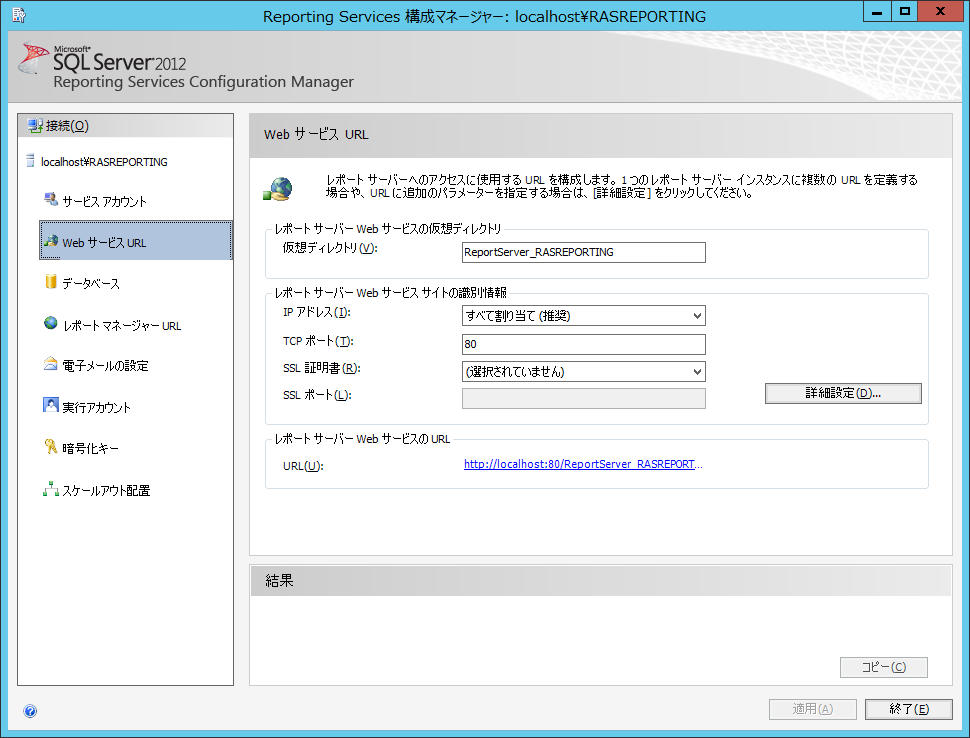Viewport: 970px width, 738px height.
Task: Select the データベース menu entry label
Action: pyautogui.click(x=91, y=284)
